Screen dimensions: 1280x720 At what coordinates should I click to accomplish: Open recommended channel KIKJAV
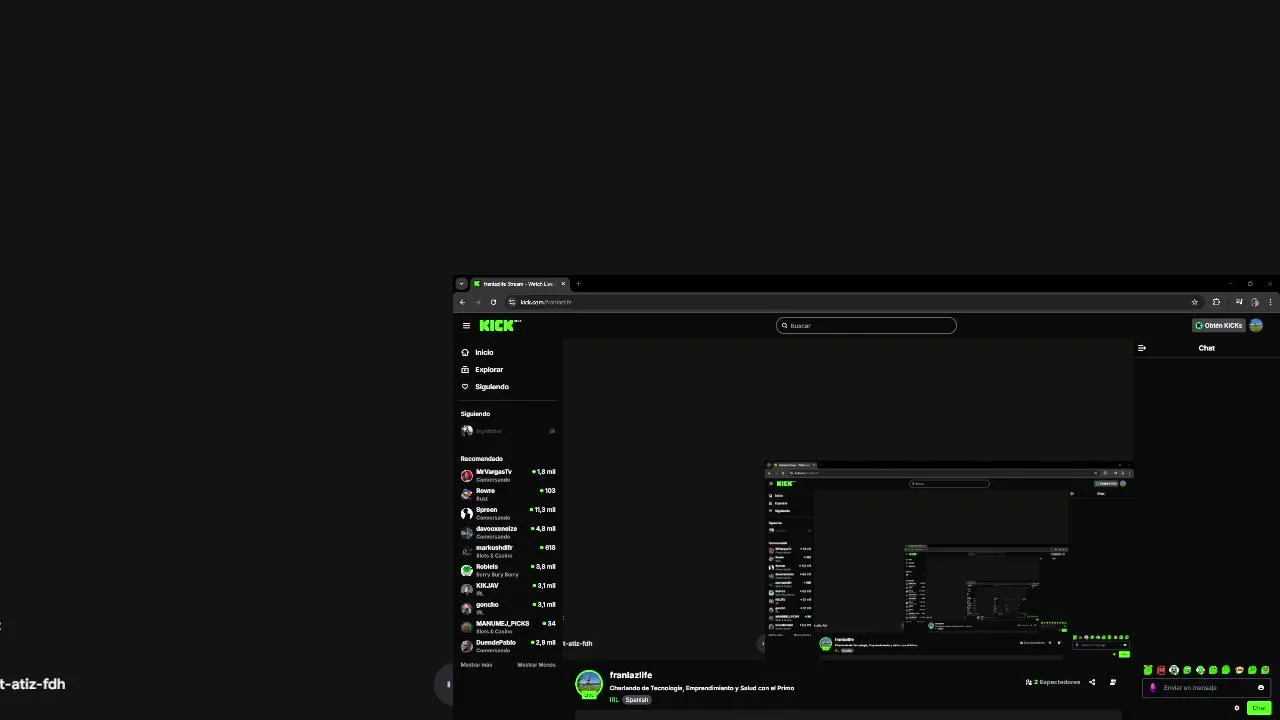pyautogui.click(x=508, y=589)
